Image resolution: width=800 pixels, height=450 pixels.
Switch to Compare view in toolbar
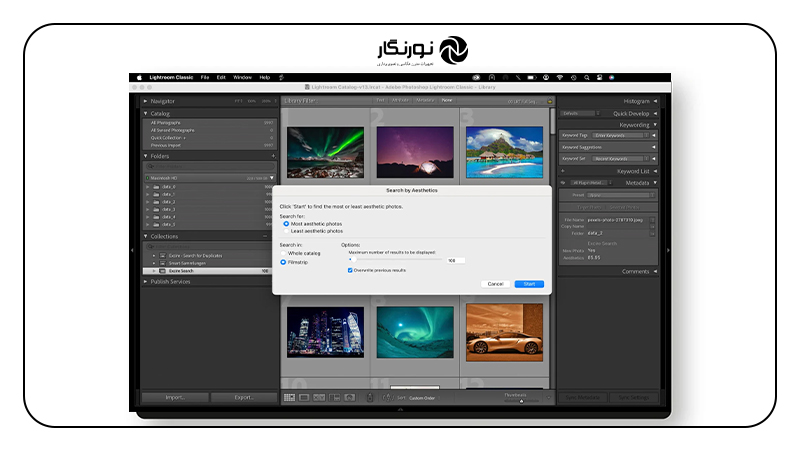click(319, 397)
